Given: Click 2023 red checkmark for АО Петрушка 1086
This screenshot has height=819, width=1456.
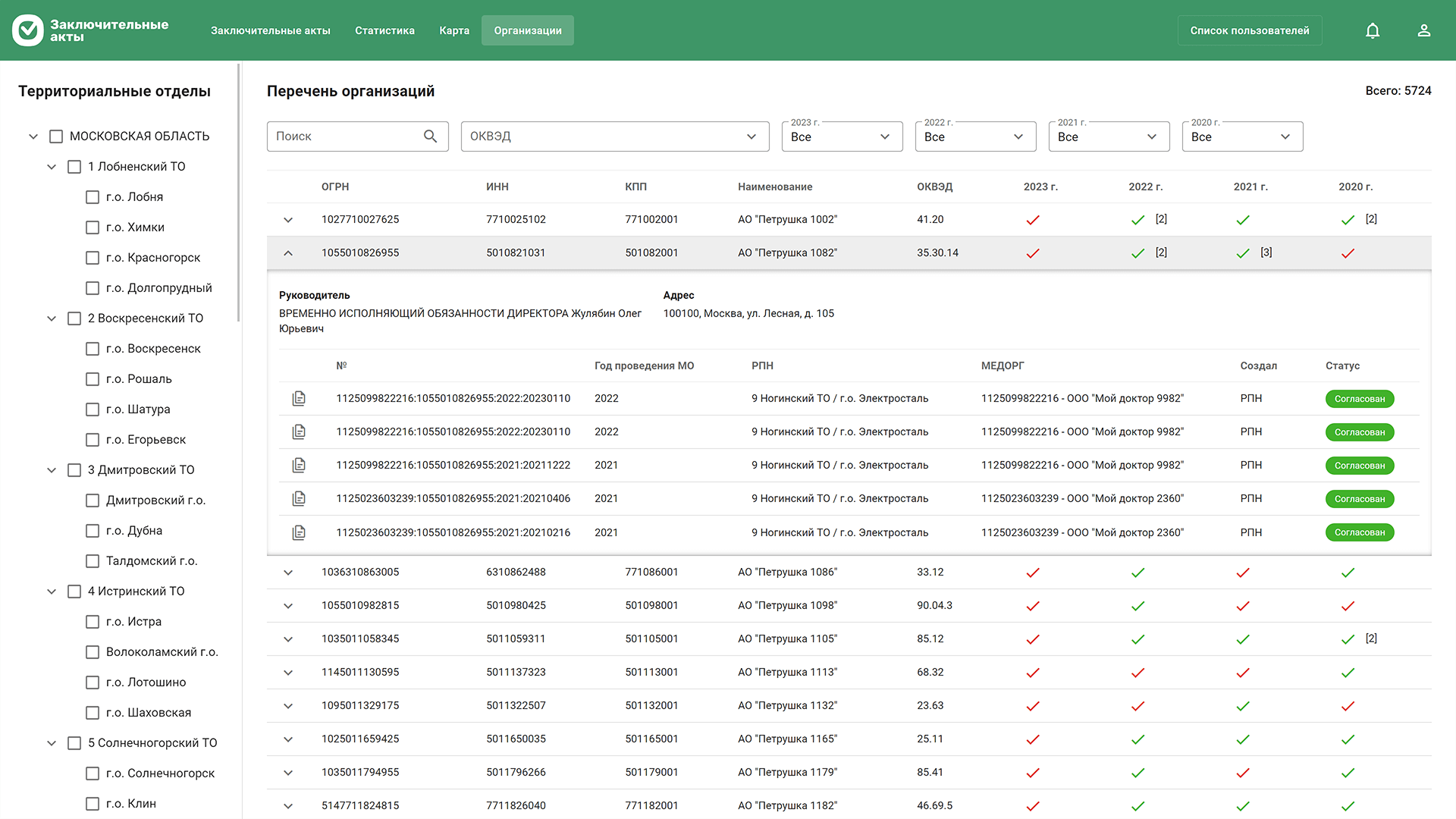Looking at the screenshot, I should [x=1033, y=573].
